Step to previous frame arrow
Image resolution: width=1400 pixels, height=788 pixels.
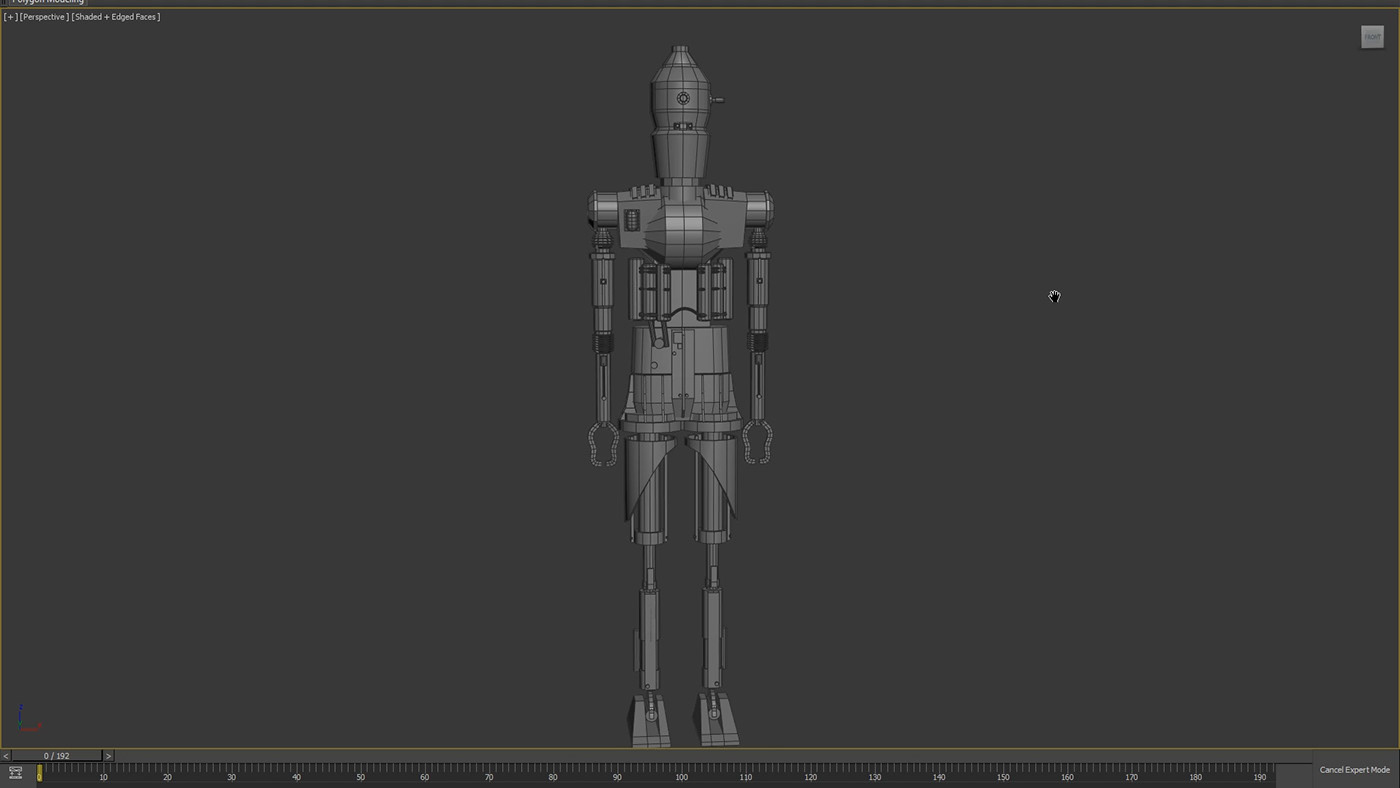[x=6, y=756]
